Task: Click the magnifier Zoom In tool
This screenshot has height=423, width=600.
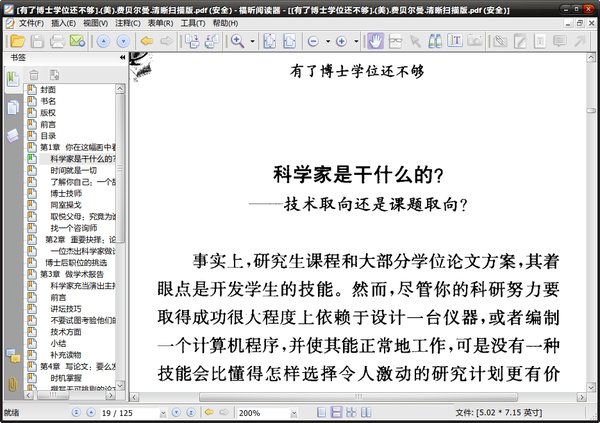Action: [237, 41]
